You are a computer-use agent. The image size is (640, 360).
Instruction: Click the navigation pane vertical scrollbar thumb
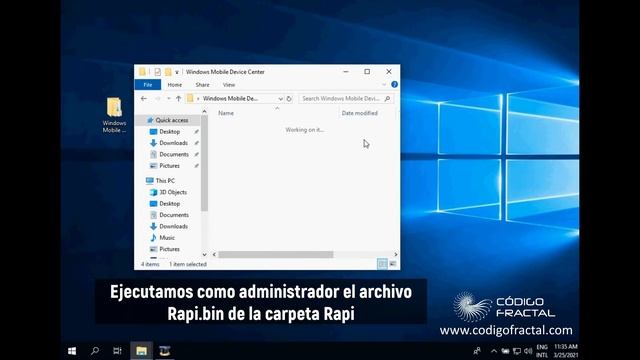(x=204, y=163)
